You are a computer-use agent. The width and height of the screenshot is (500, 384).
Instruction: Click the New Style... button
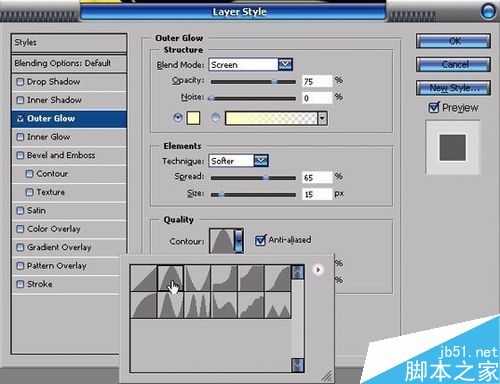coord(453,88)
